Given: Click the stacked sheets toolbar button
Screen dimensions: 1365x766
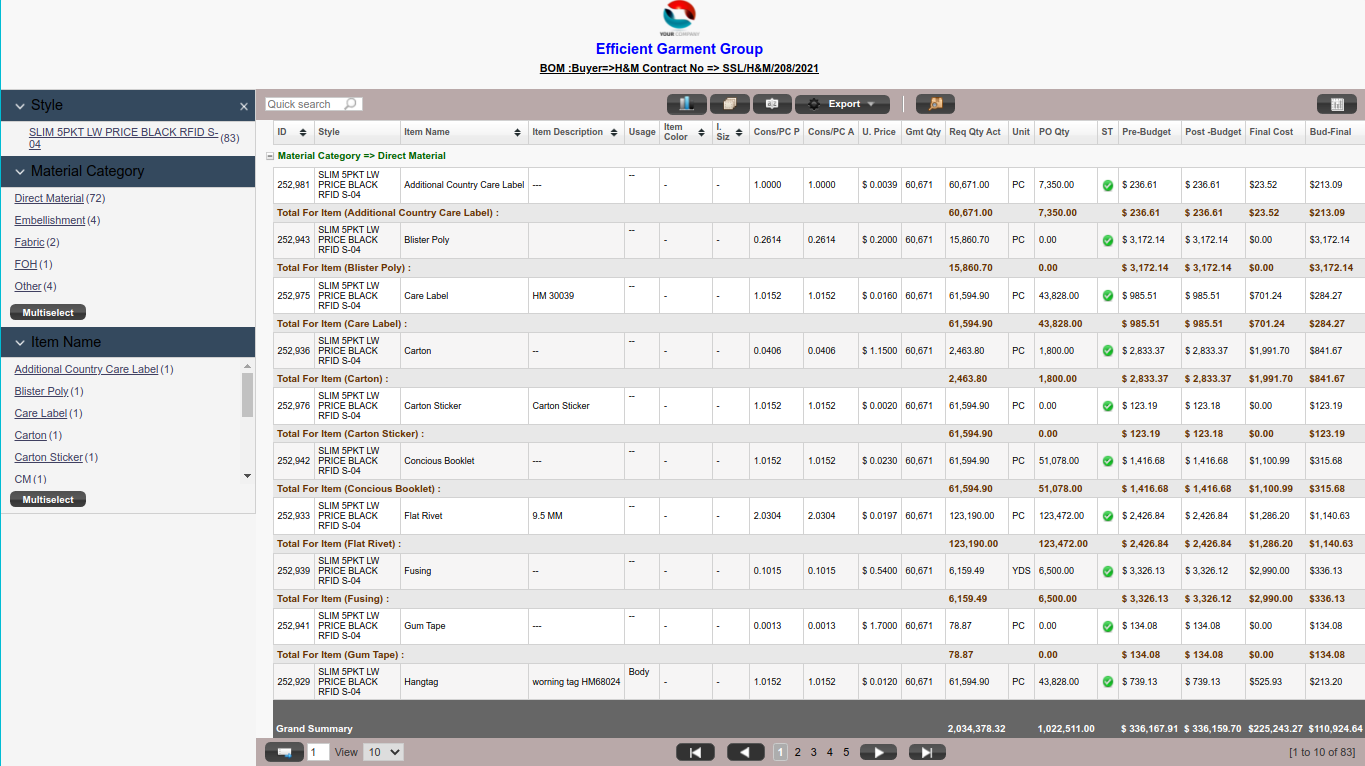Looking at the screenshot, I should pyautogui.click(x=730, y=104).
